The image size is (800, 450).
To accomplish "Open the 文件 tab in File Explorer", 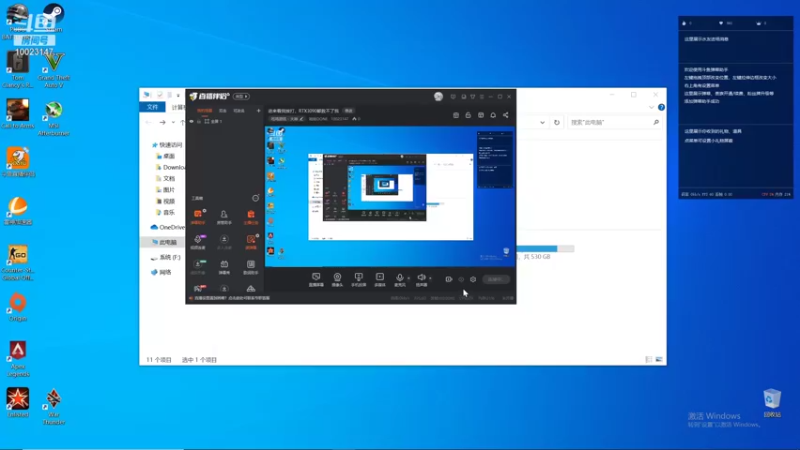I will coord(152,107).
